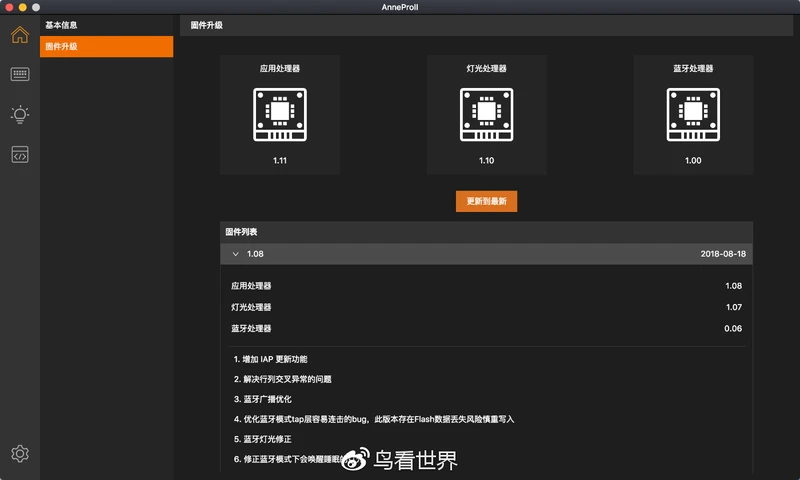
Task: Select the 基本信息 menu item
Action: click(x=107, y=25)
